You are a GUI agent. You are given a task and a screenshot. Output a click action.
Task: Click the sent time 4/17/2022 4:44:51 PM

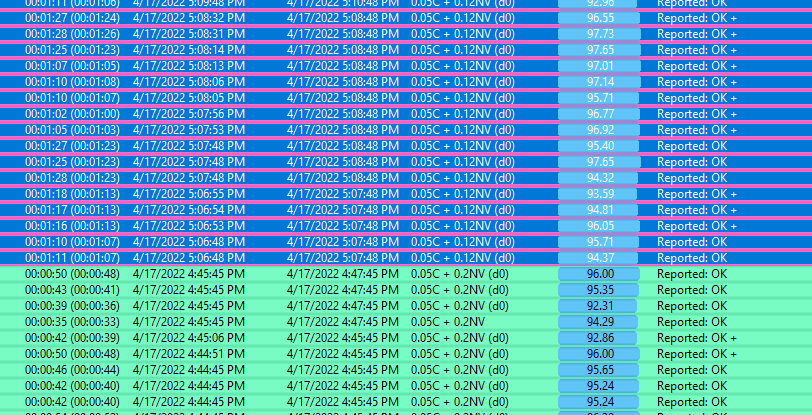coord(188,354)
